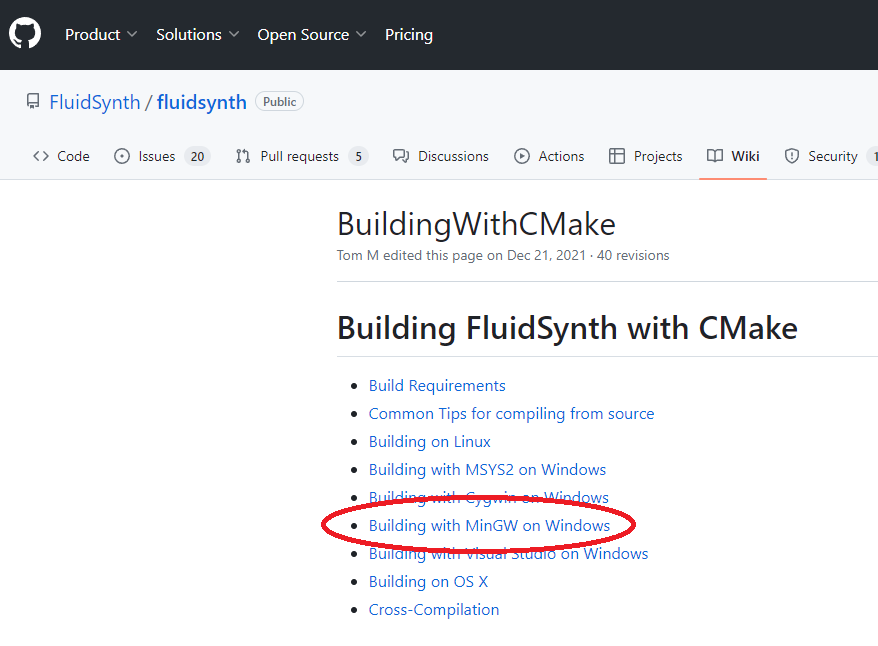Click the Public visibility badge
The width and height of the screenshot is (878, 646).
click(279, 101)
